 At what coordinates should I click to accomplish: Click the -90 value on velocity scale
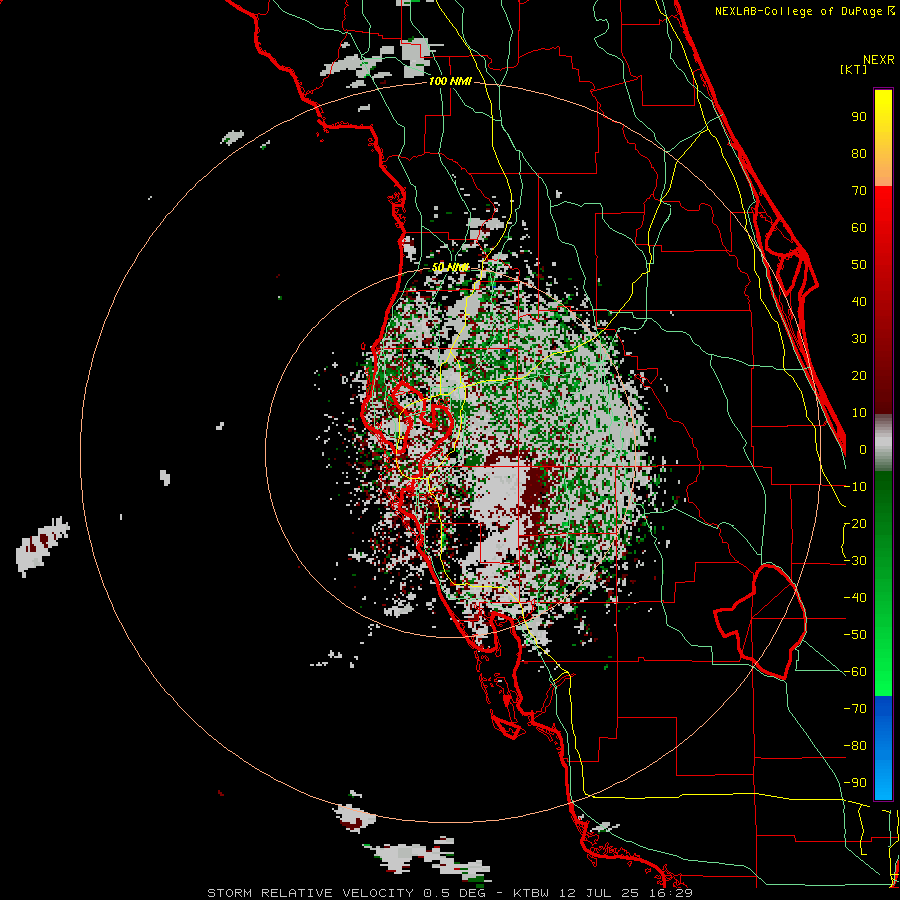coord(855,783)
